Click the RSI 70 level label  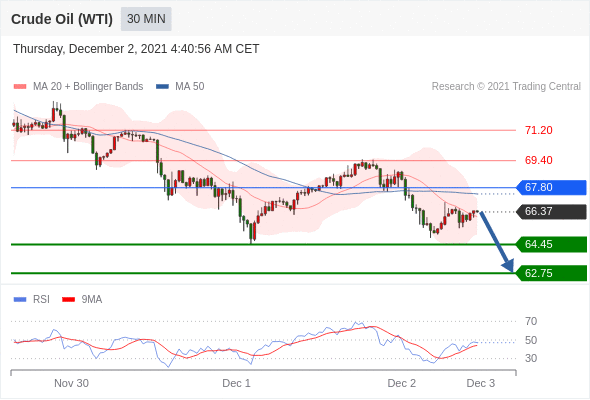[x=531, y=321]
